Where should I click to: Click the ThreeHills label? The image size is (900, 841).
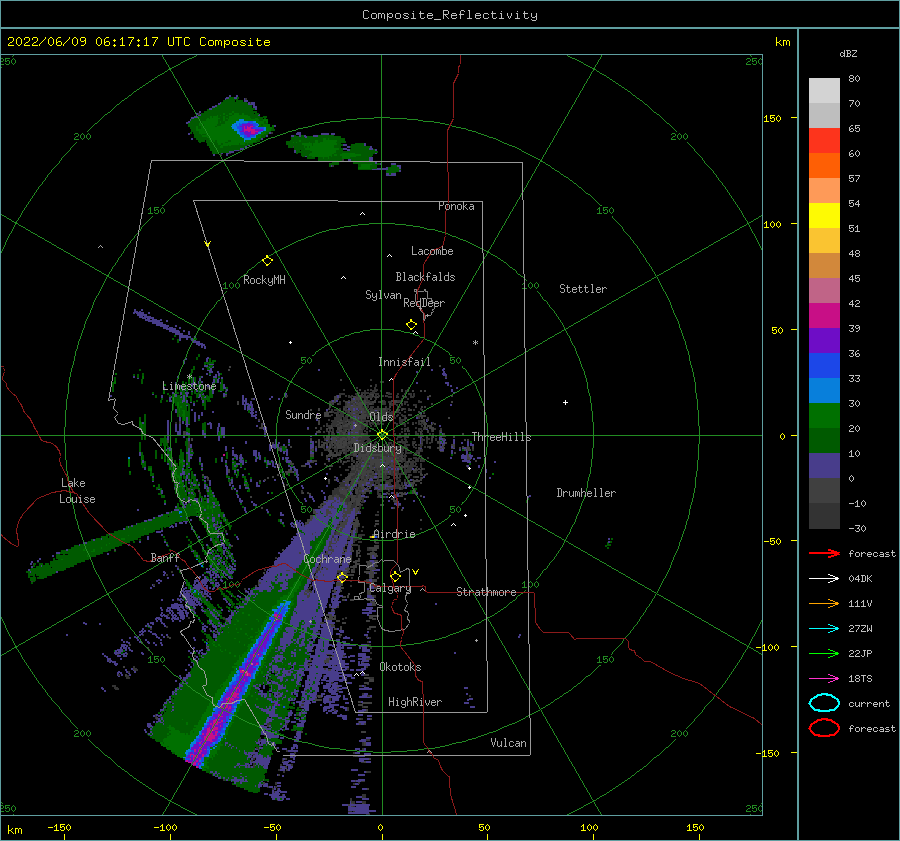pos(502,437)
